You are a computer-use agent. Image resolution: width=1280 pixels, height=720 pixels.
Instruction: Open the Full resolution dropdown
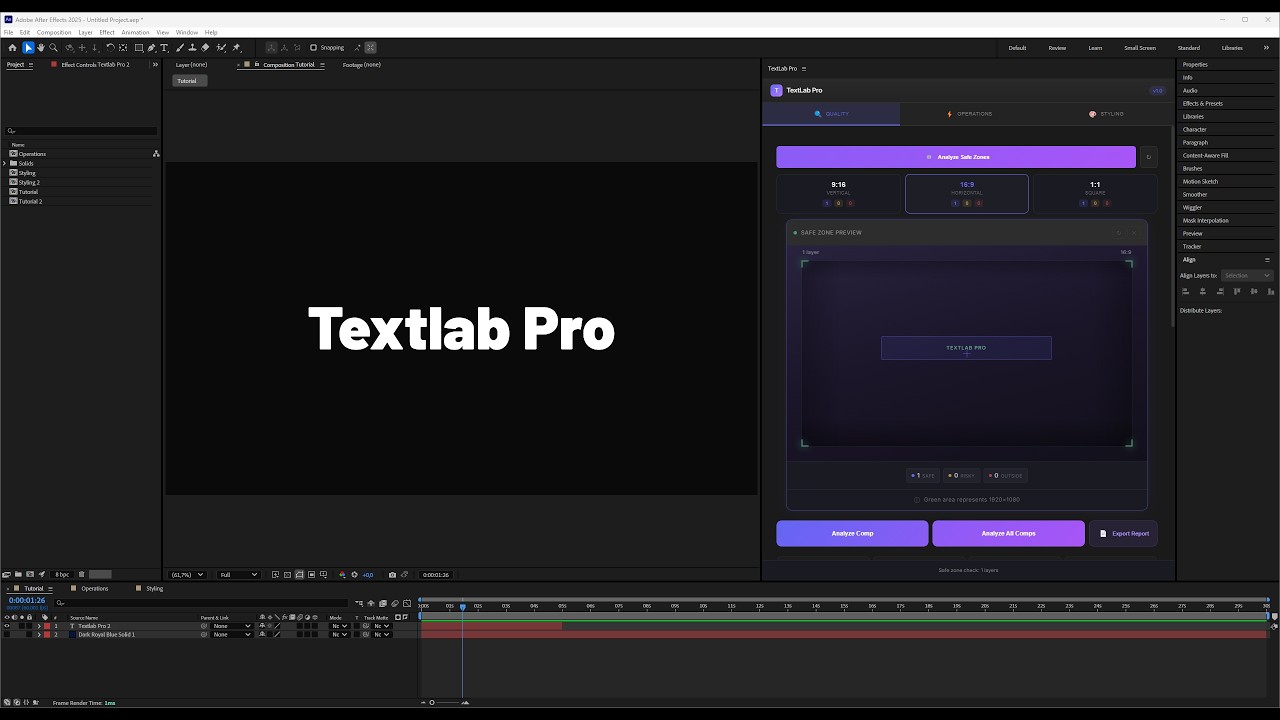coord(239,575)
